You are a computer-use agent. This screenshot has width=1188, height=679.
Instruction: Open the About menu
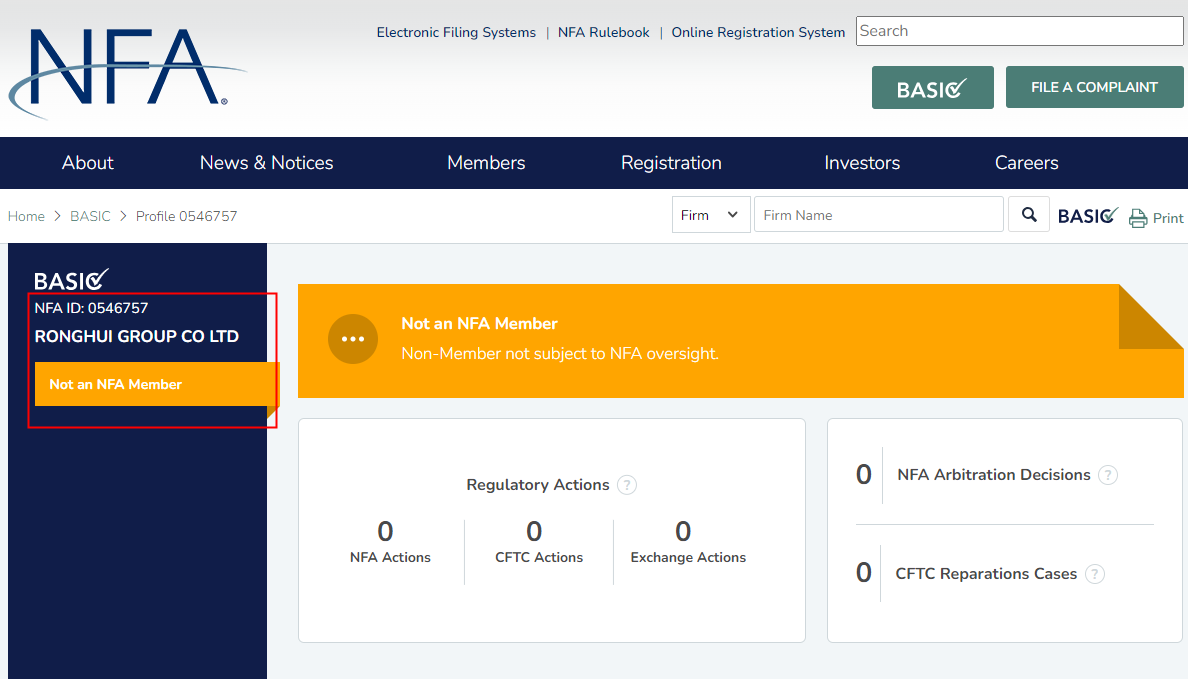click(88, 163)
